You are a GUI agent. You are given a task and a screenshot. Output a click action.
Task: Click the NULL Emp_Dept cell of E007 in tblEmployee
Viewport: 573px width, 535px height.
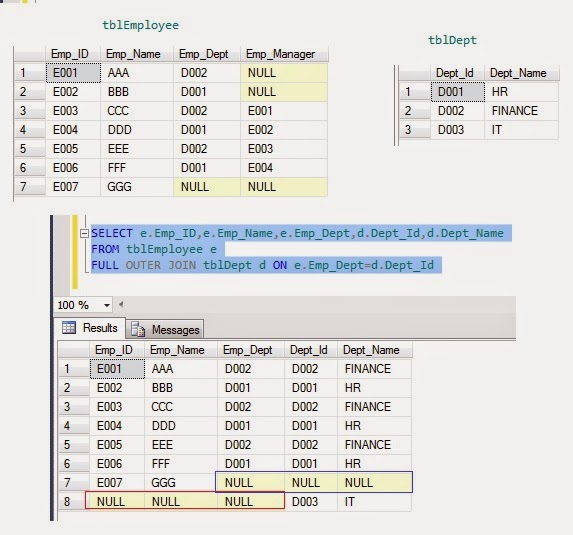coord(207,187)
